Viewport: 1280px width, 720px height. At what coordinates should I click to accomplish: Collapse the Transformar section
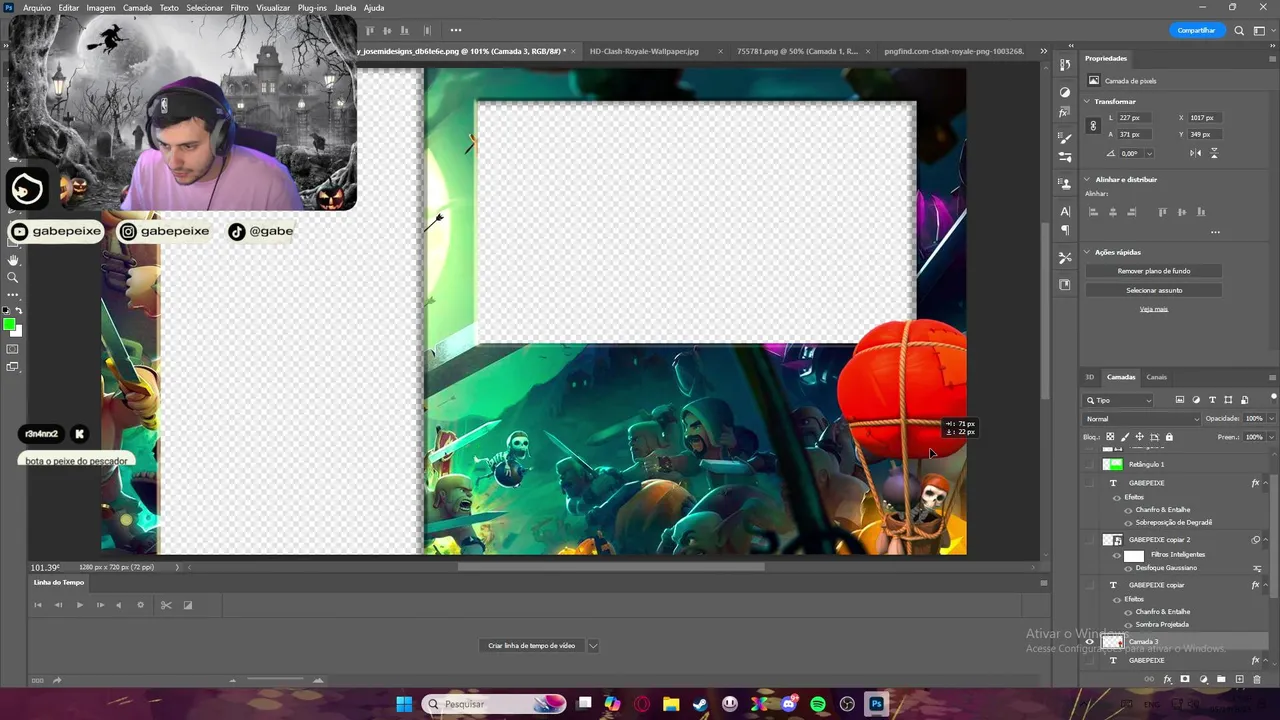[x=1088, y=101]
